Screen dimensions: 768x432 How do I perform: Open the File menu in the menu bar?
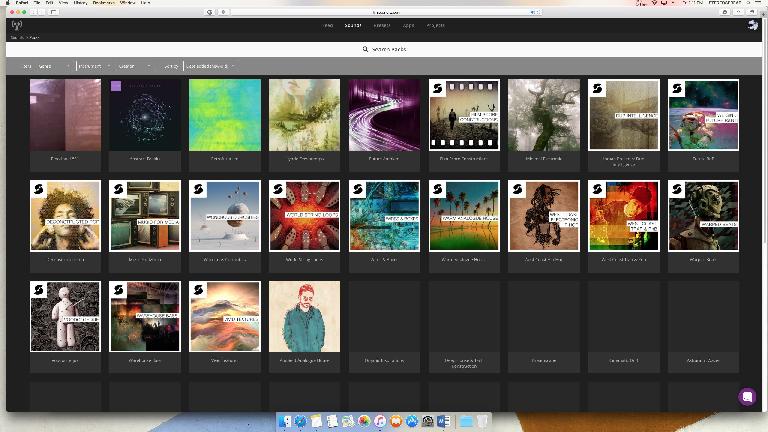click(37, 2)
